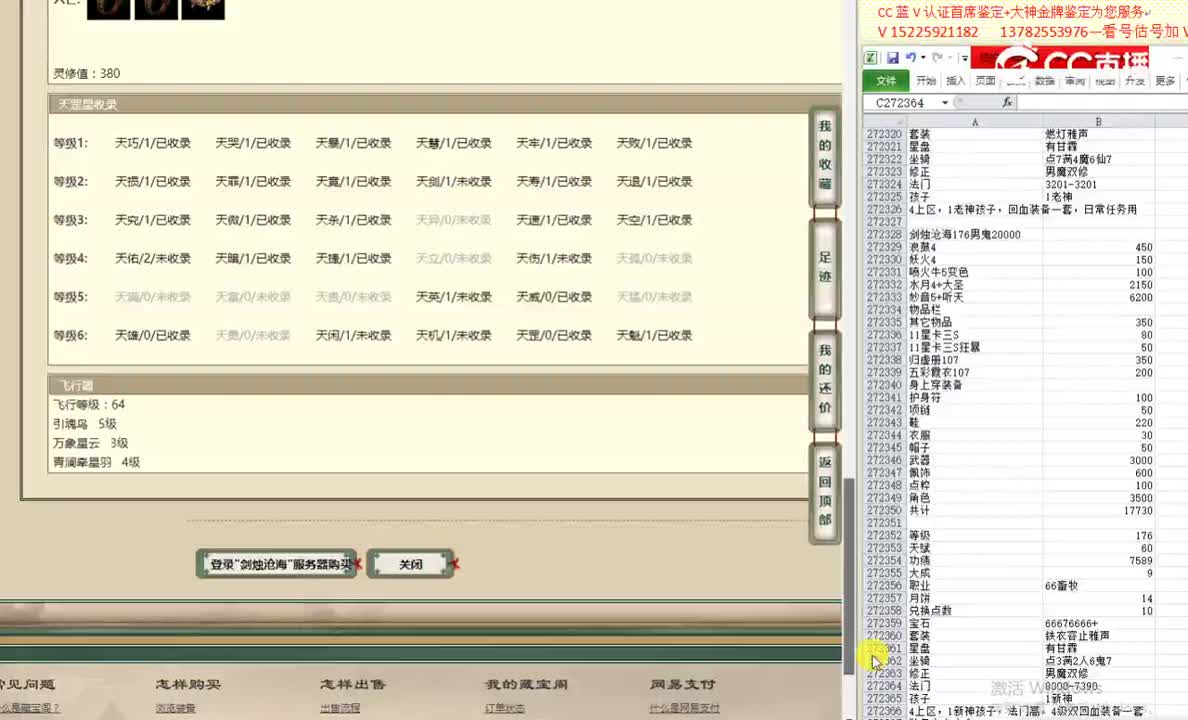
Task: Save the Excel workbook via floppy icon
Action: pyautogui.click(x=893, y=58)
